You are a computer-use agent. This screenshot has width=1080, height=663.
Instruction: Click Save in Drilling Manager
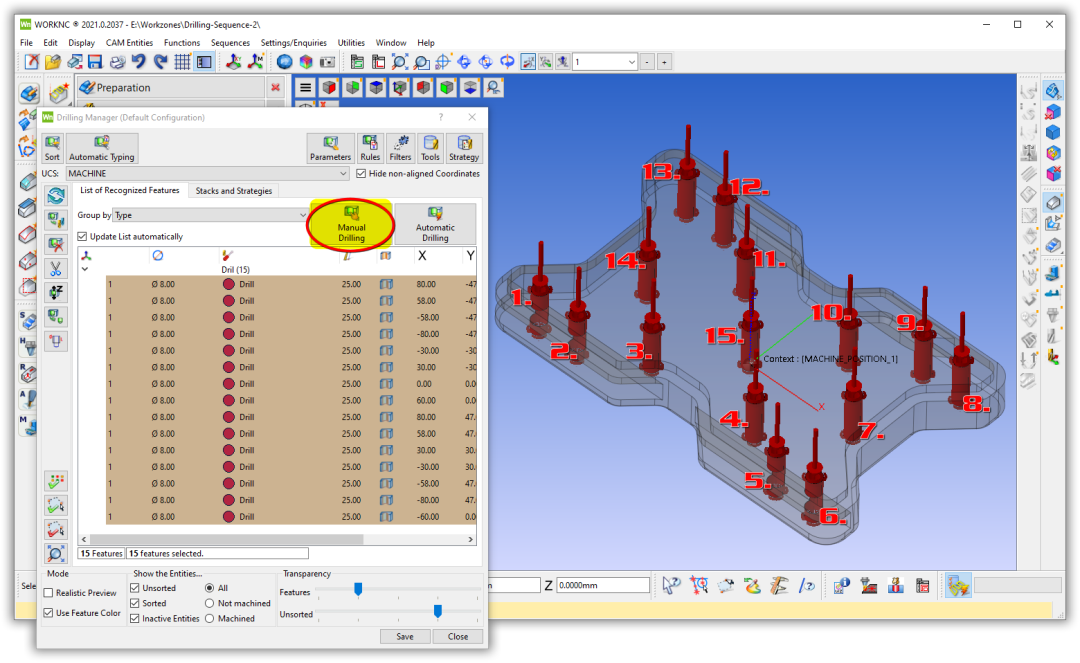405,636
